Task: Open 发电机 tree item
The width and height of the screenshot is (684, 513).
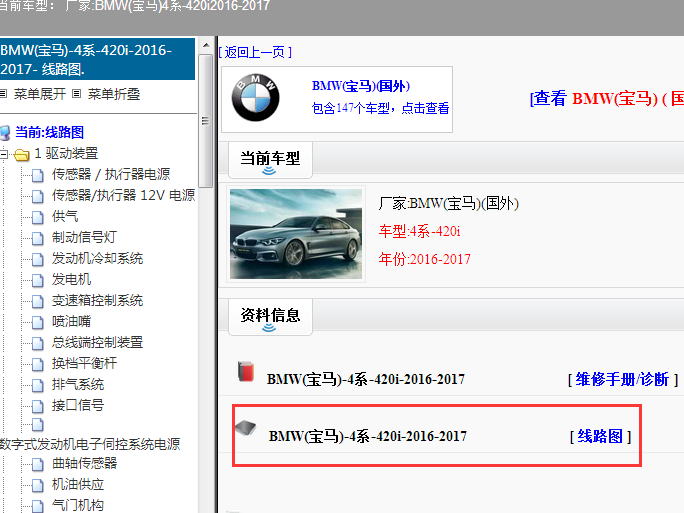Action: [x=72, y=279]
